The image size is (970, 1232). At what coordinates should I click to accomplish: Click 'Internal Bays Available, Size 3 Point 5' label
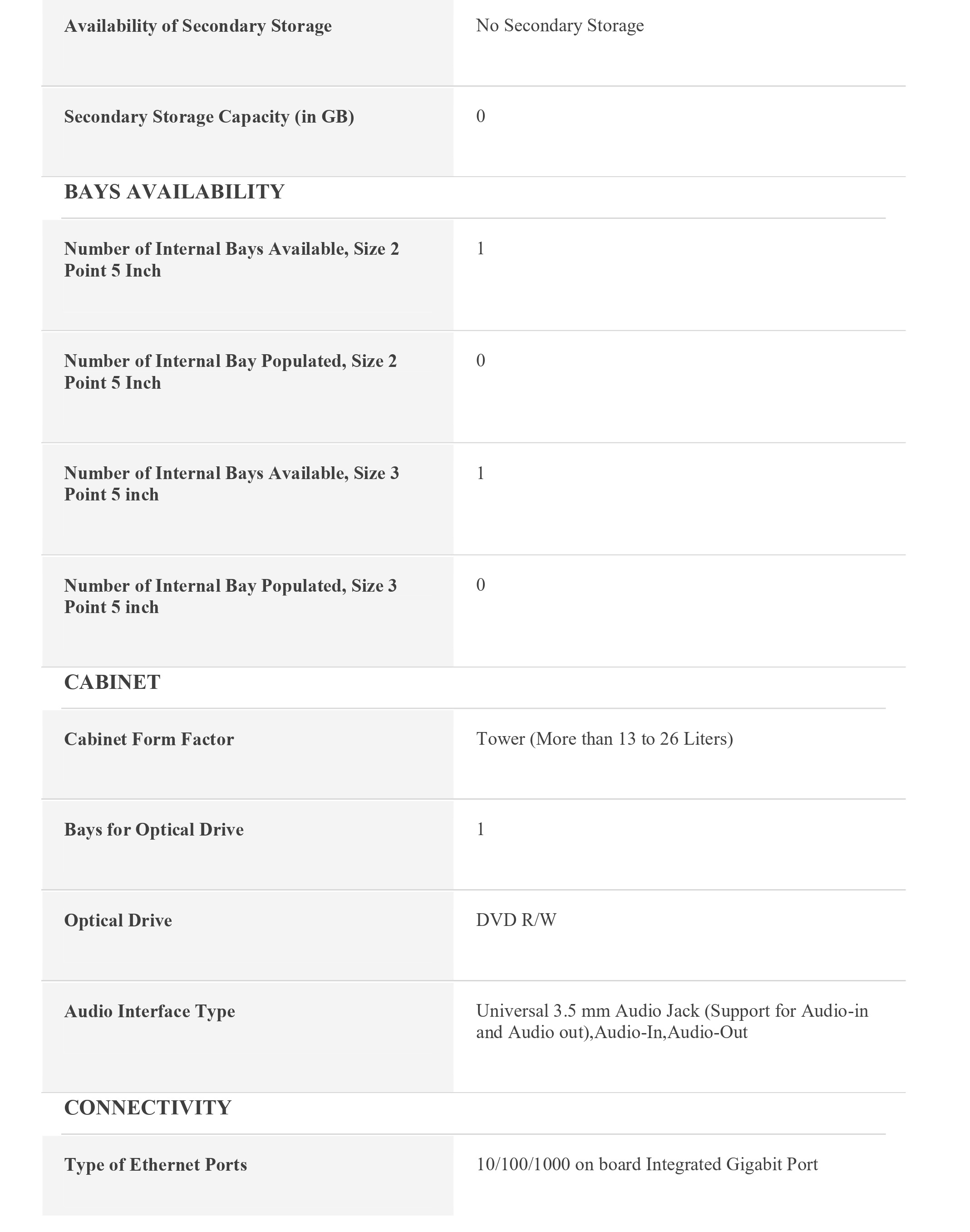[231, 484]
